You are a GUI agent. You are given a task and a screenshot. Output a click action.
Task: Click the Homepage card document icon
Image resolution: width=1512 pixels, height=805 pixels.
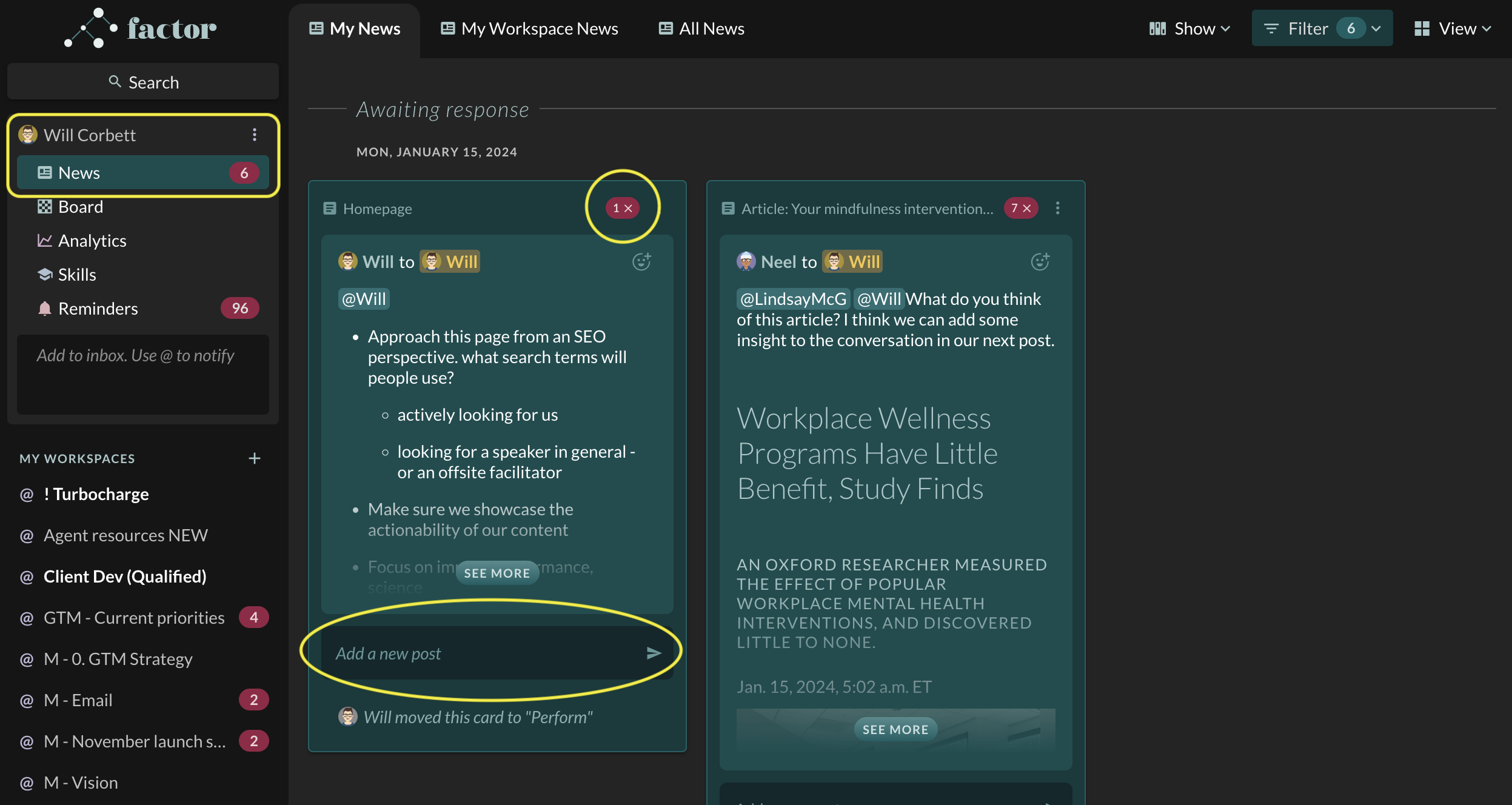click(x=330, y=209)
